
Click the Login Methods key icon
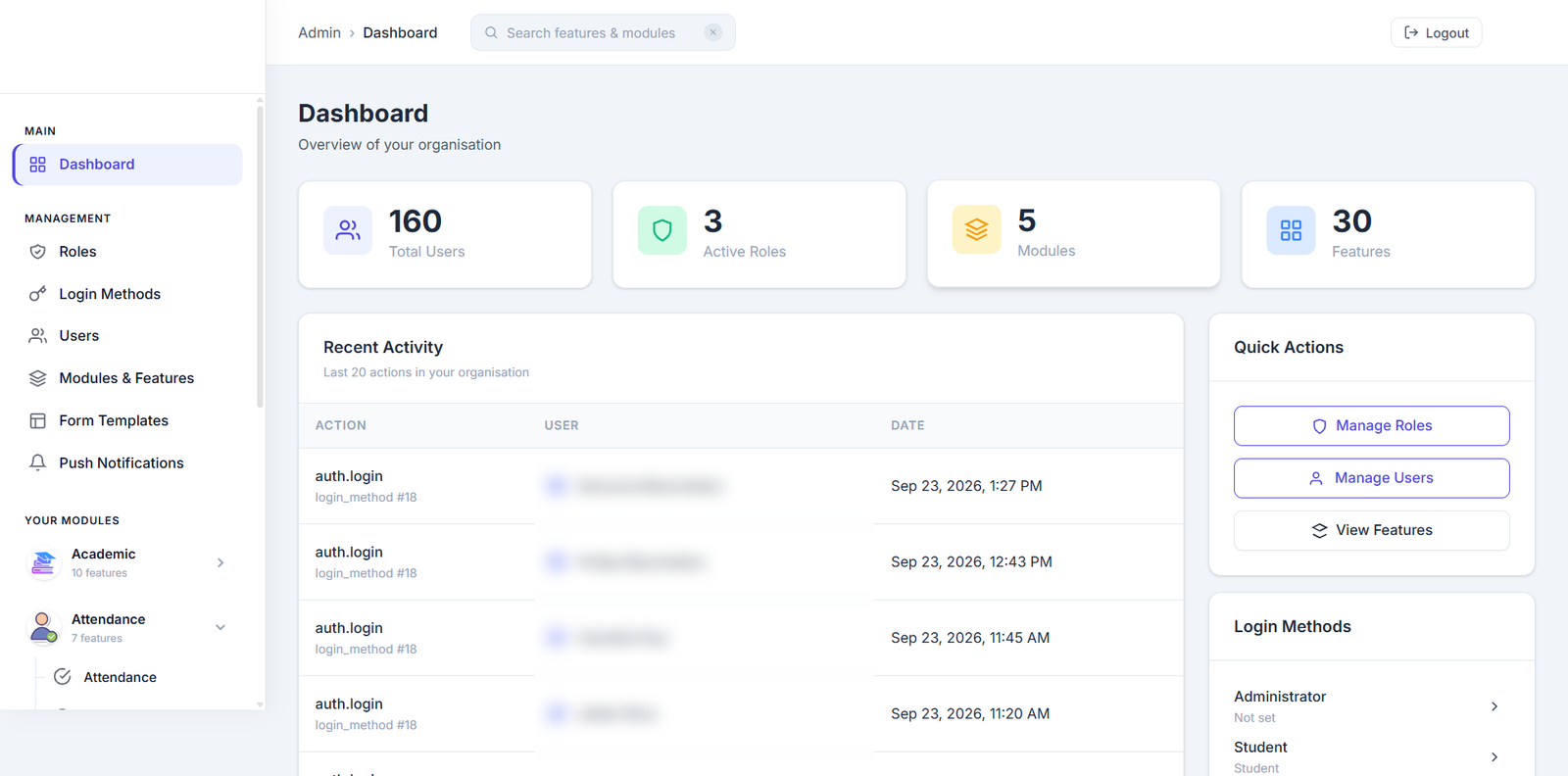point(38,294)
